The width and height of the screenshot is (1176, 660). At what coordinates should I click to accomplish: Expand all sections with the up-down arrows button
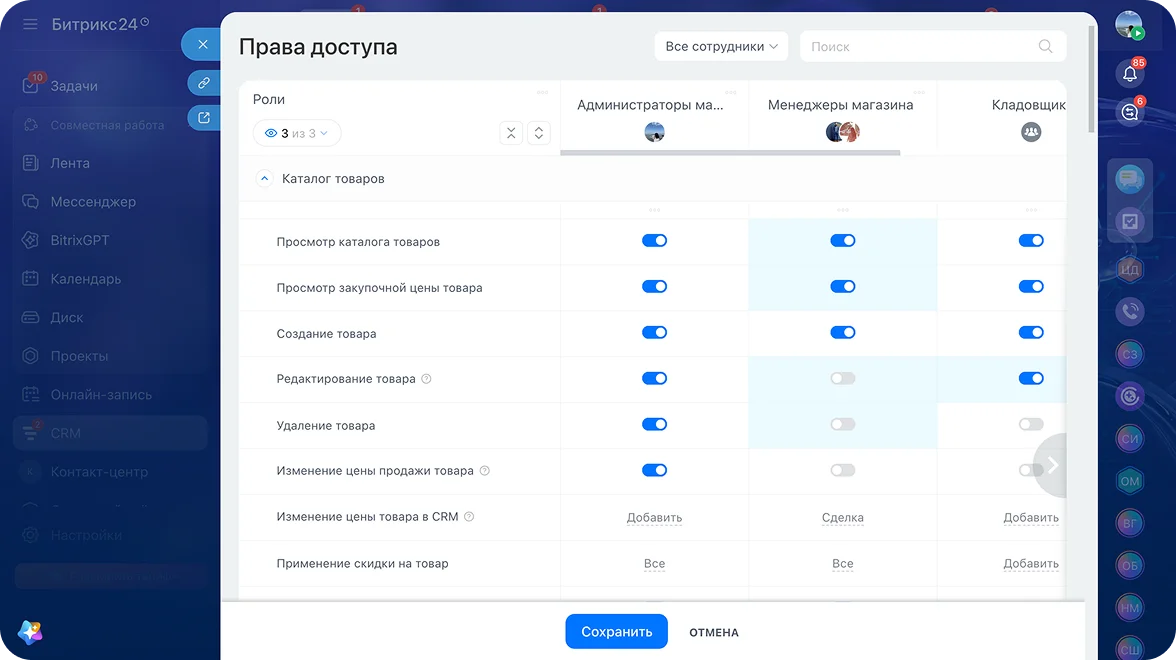point(538,133)
